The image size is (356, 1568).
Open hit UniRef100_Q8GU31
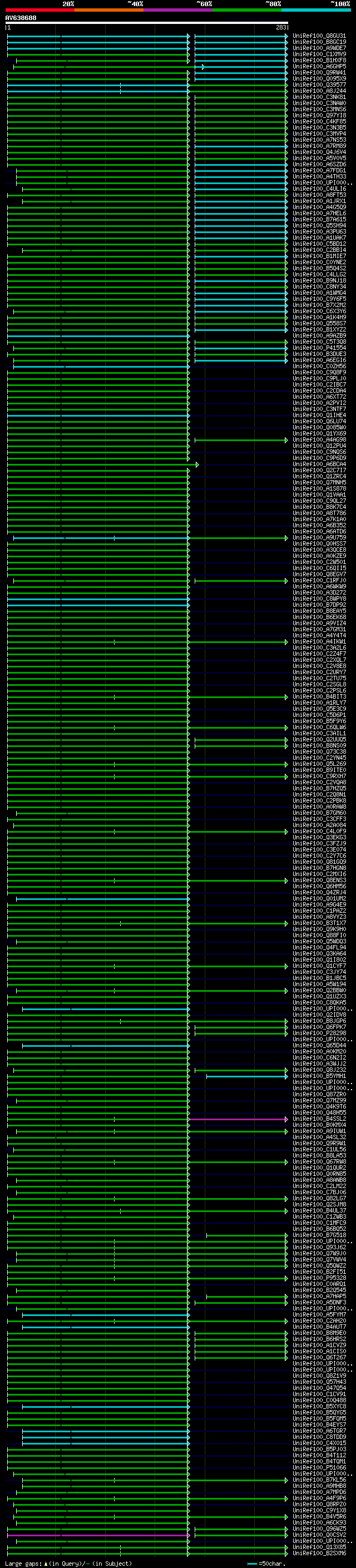tap(319, 36)
